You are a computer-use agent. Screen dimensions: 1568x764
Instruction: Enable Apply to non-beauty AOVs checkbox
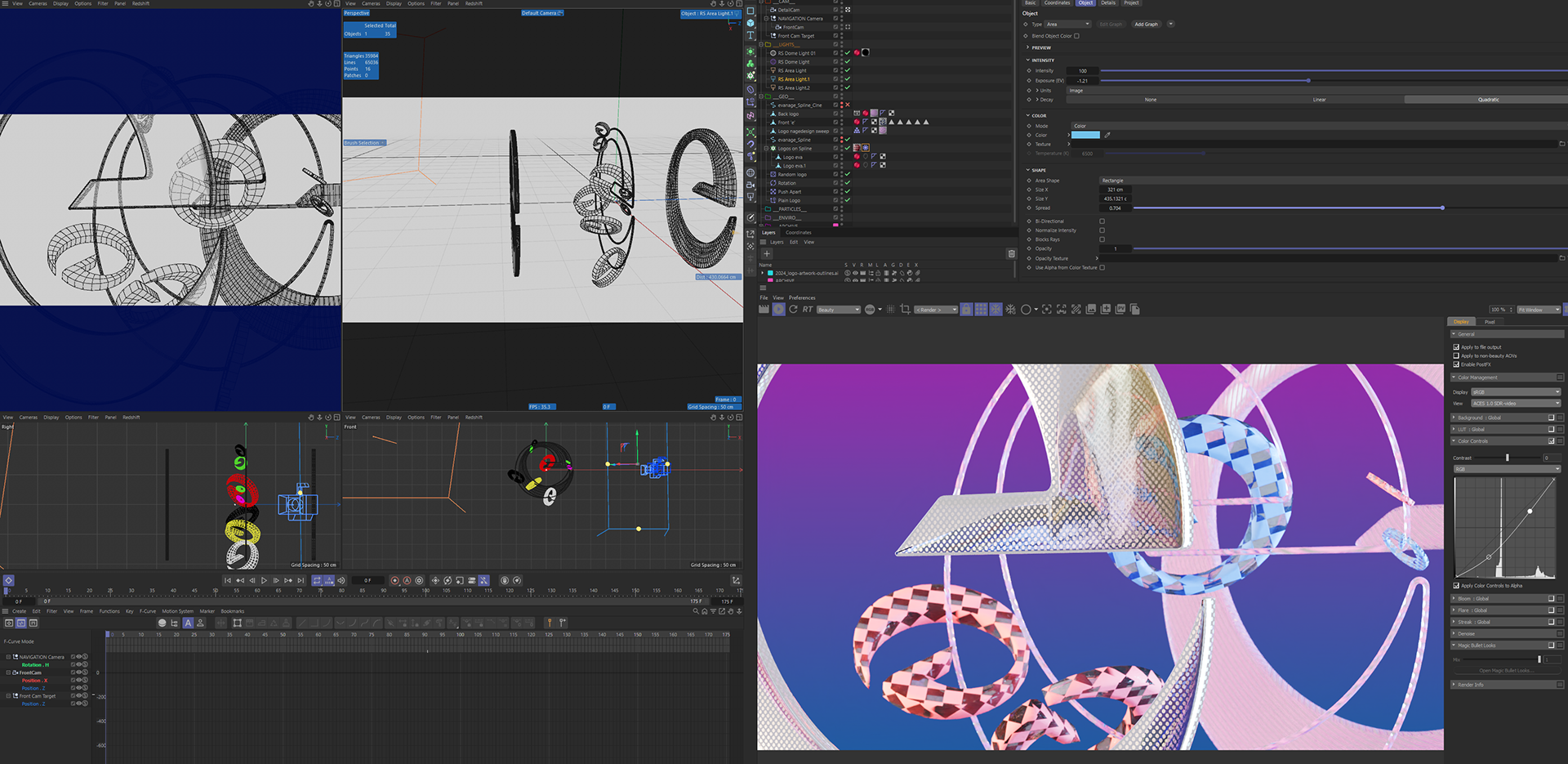tap(1456, 355)
